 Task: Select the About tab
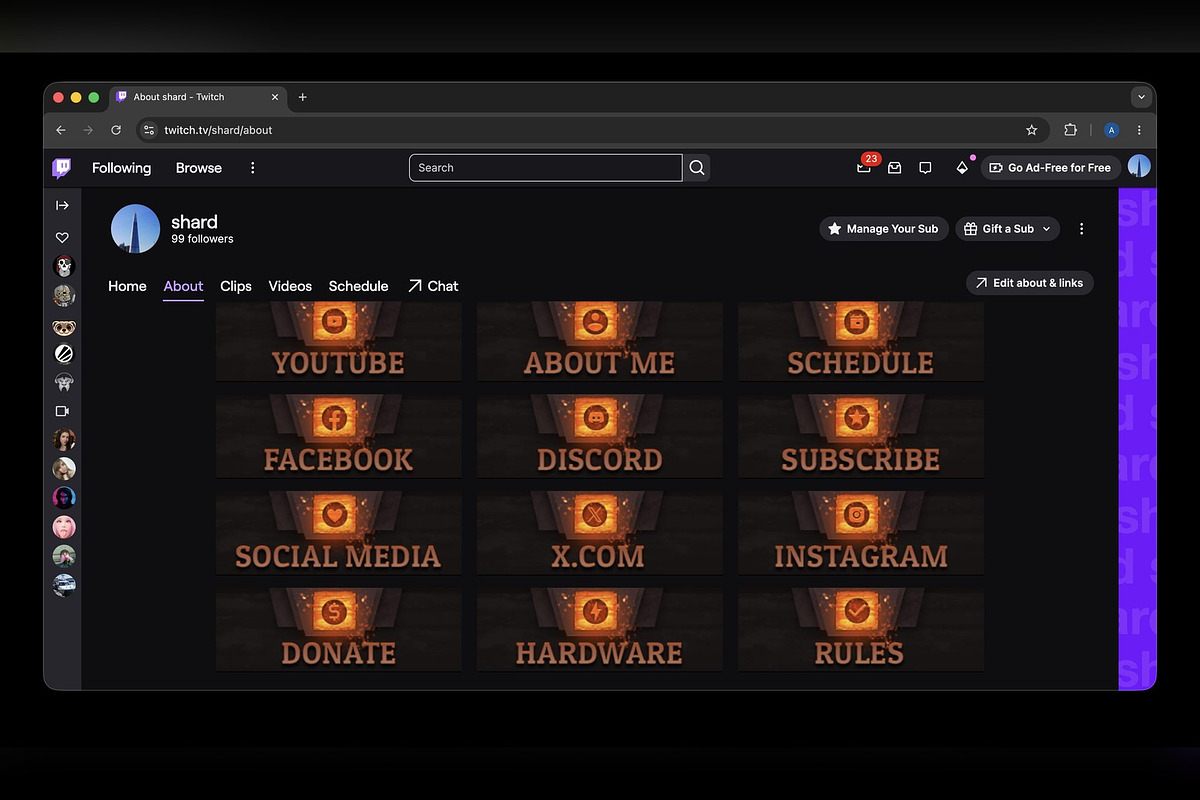pyautogui.click(x=183, y=286)
